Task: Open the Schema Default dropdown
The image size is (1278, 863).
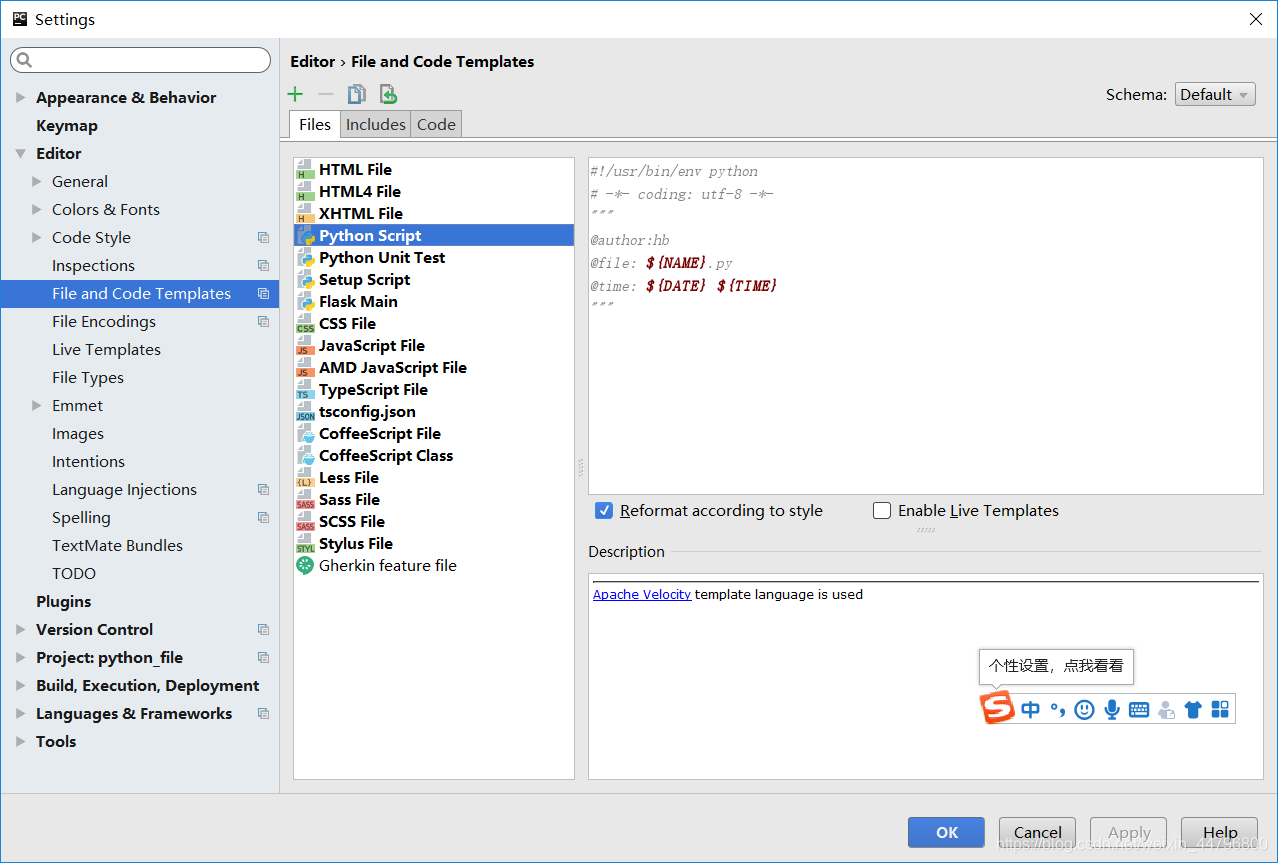Action: coord(1215,95)
